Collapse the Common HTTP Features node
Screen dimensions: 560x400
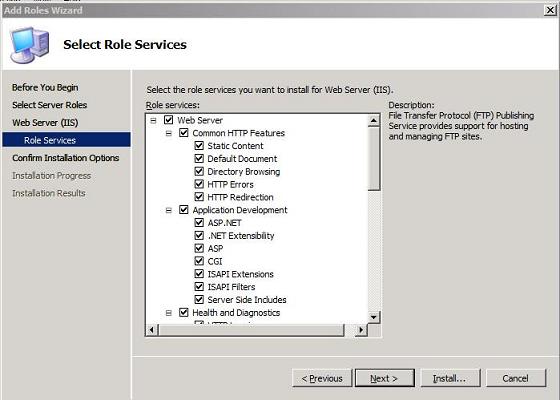(169, 133)
